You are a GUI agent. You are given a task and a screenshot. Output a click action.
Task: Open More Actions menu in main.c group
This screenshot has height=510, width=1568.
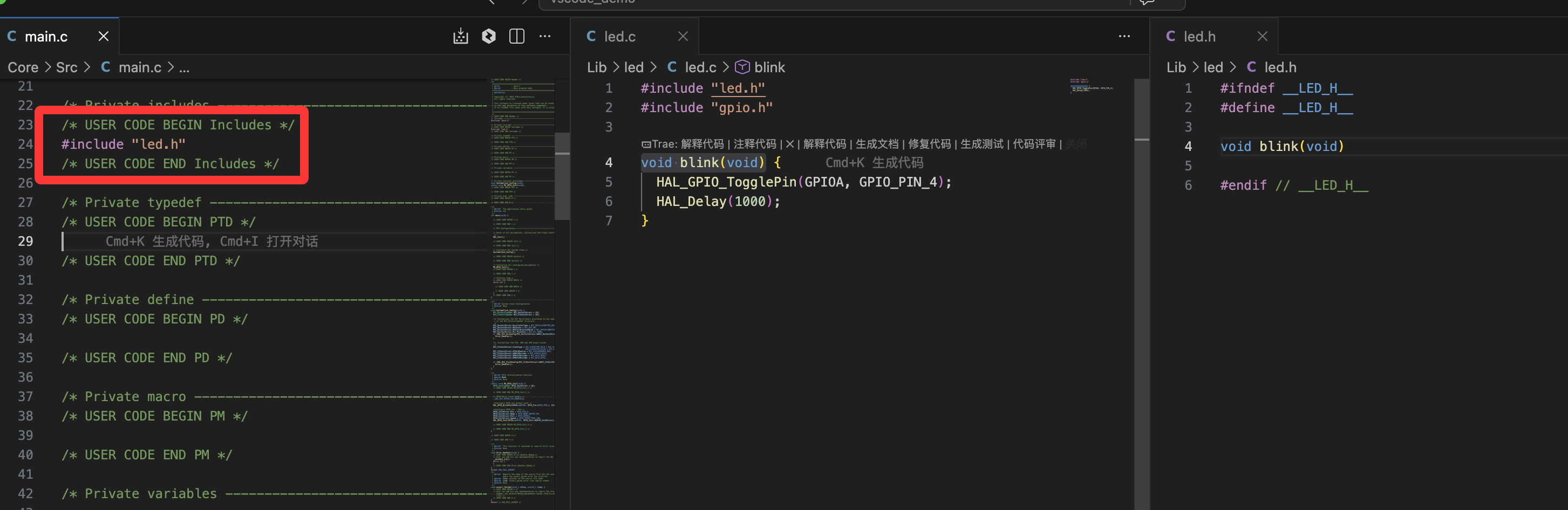pos(545,37)
